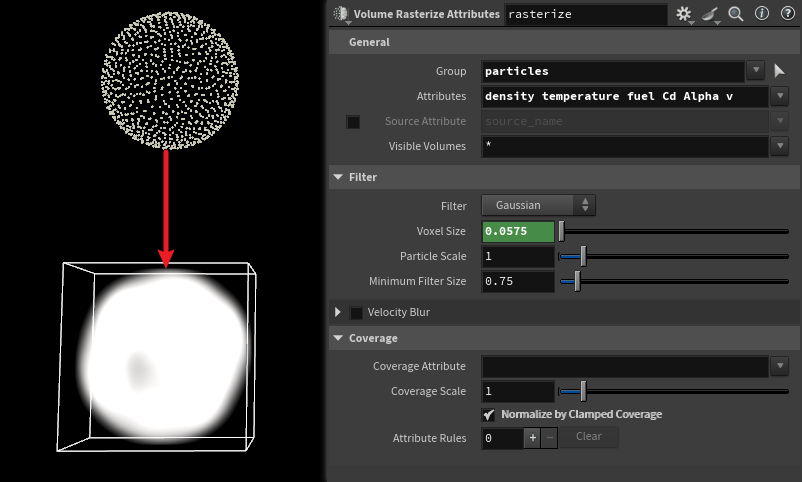Click the Group selection arrow icon
This screenshot has height=482, width=802.
780,71
